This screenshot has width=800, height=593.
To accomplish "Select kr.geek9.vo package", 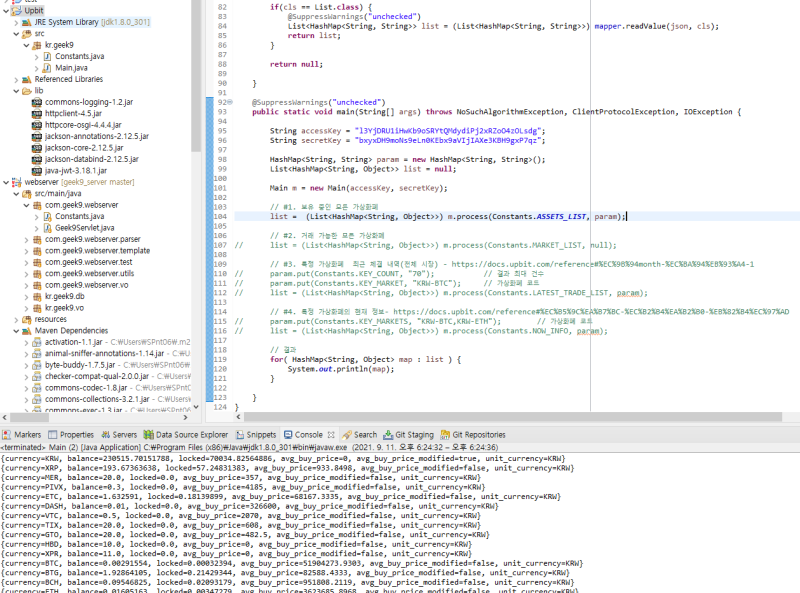I will coord(64,308).
